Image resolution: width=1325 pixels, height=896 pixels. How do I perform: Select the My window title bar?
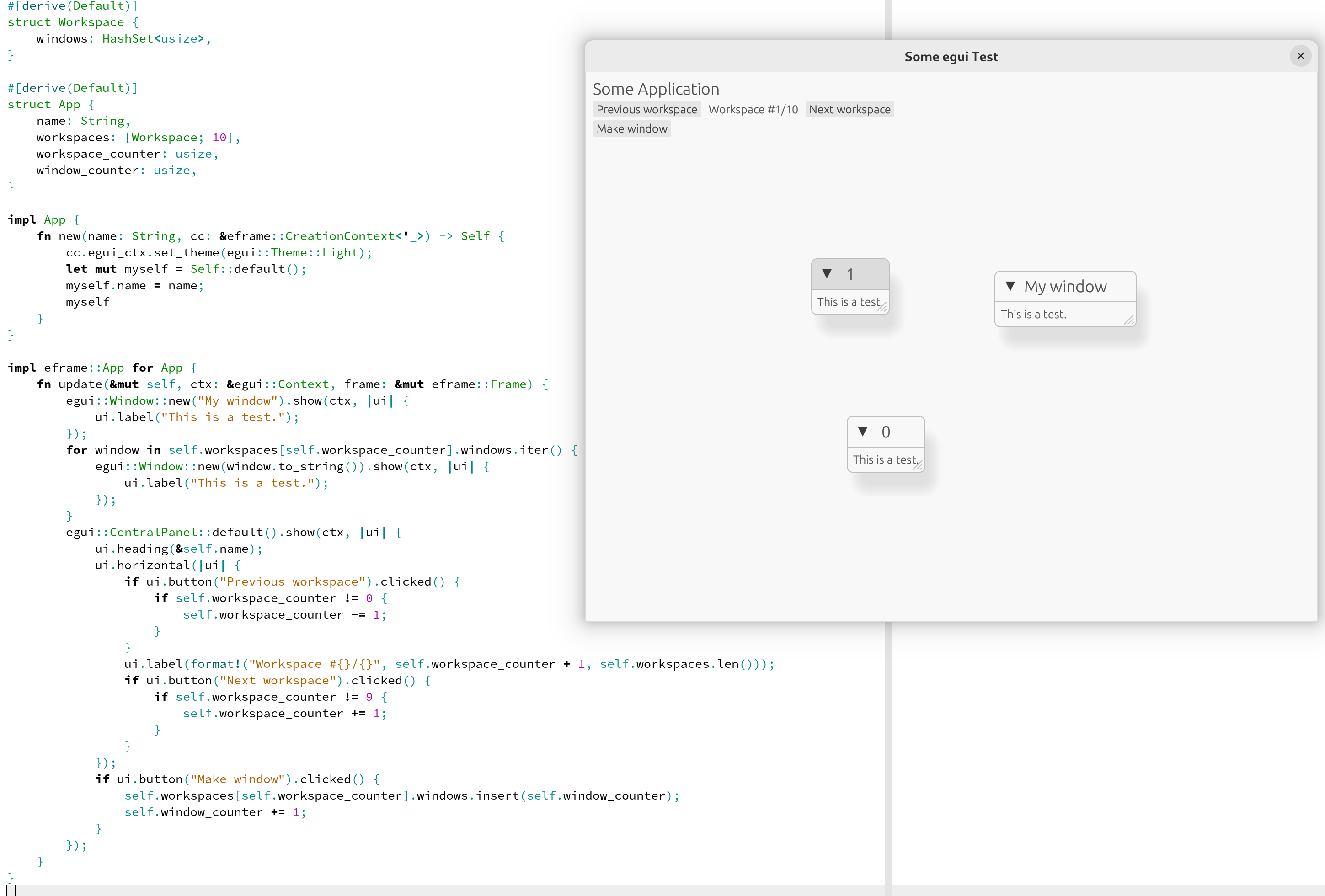(1065, 286)
